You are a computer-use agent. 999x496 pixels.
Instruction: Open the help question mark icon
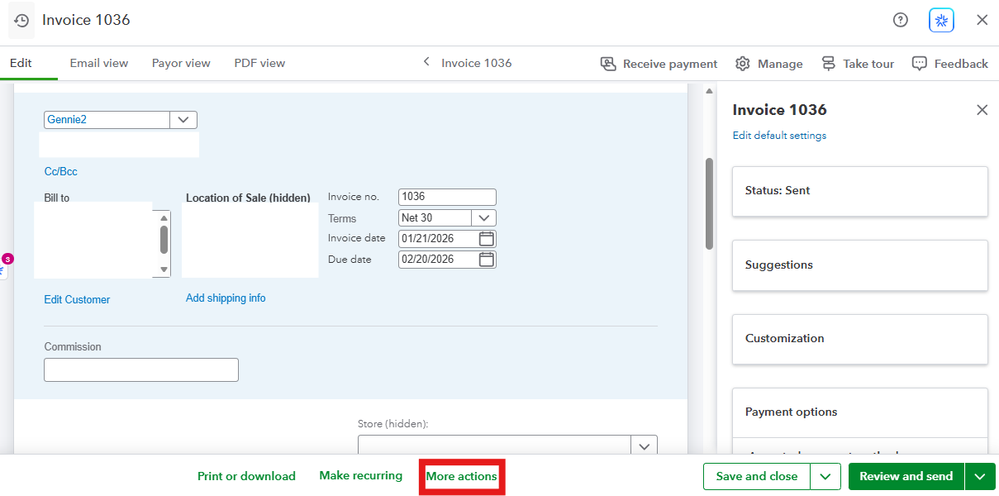coord(900,20)
